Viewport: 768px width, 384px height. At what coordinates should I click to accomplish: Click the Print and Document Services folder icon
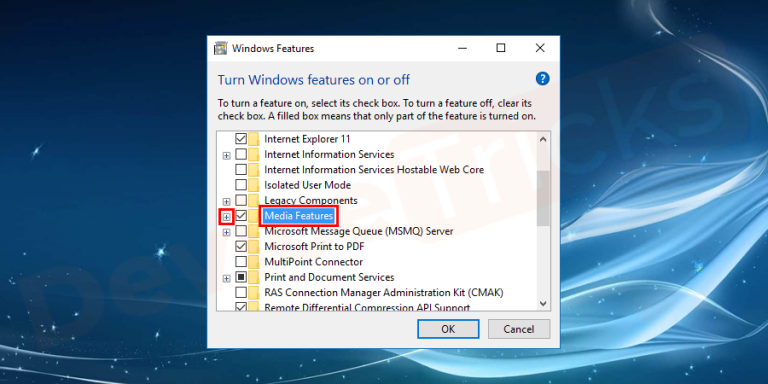click(254, 277)
